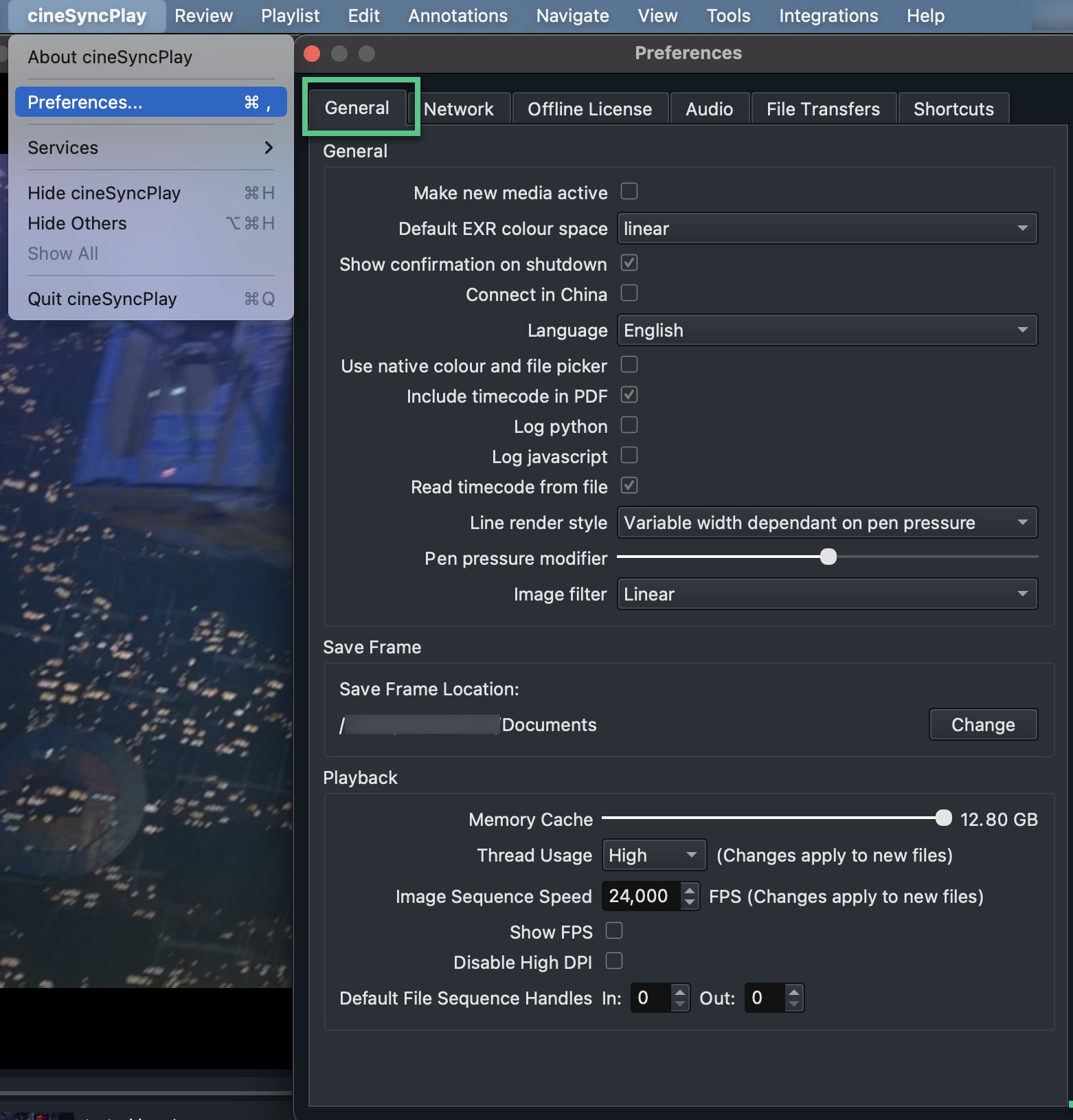This screenshot has height=1120, width=1073.
Task: Click the Memory Cache slider handle
Action: click(x=944, y=818)
